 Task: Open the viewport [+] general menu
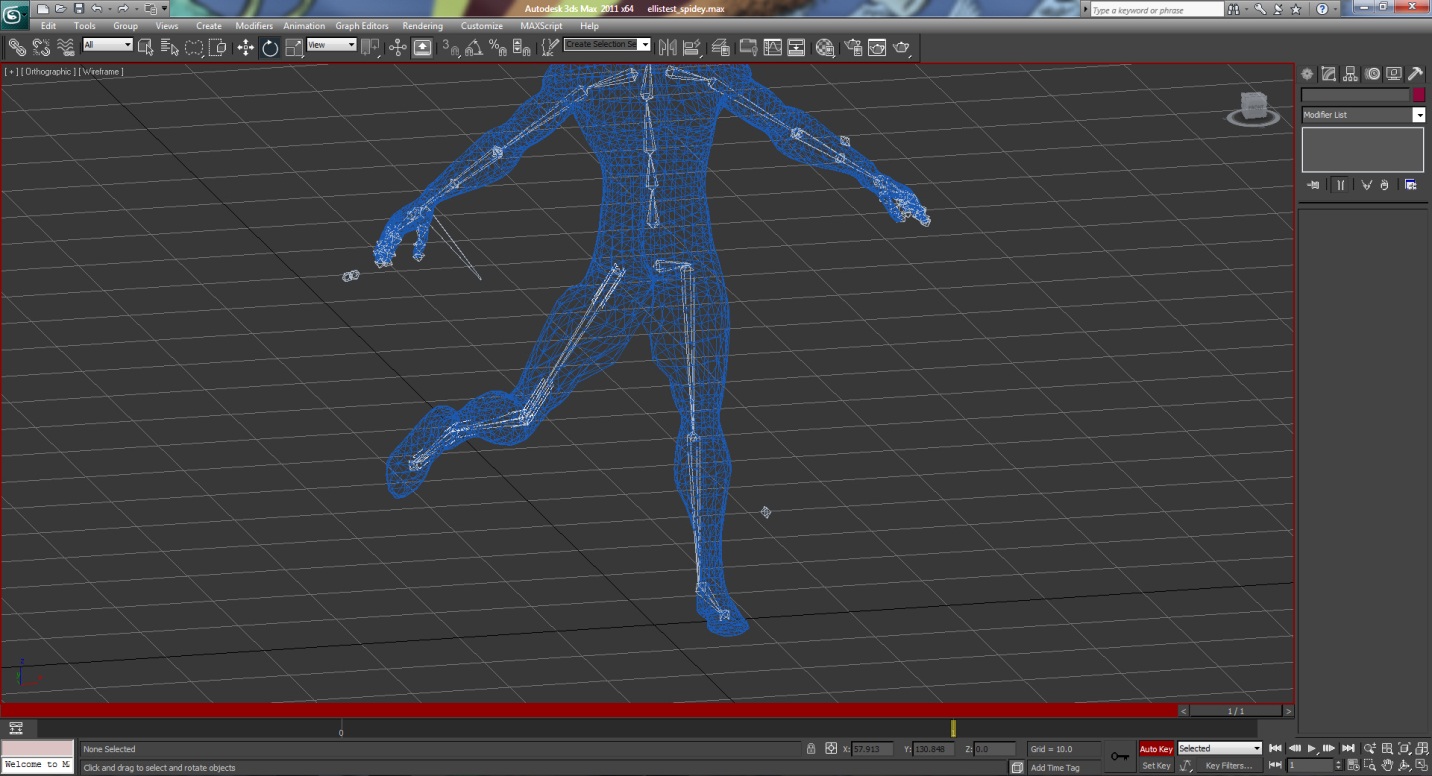11,72
